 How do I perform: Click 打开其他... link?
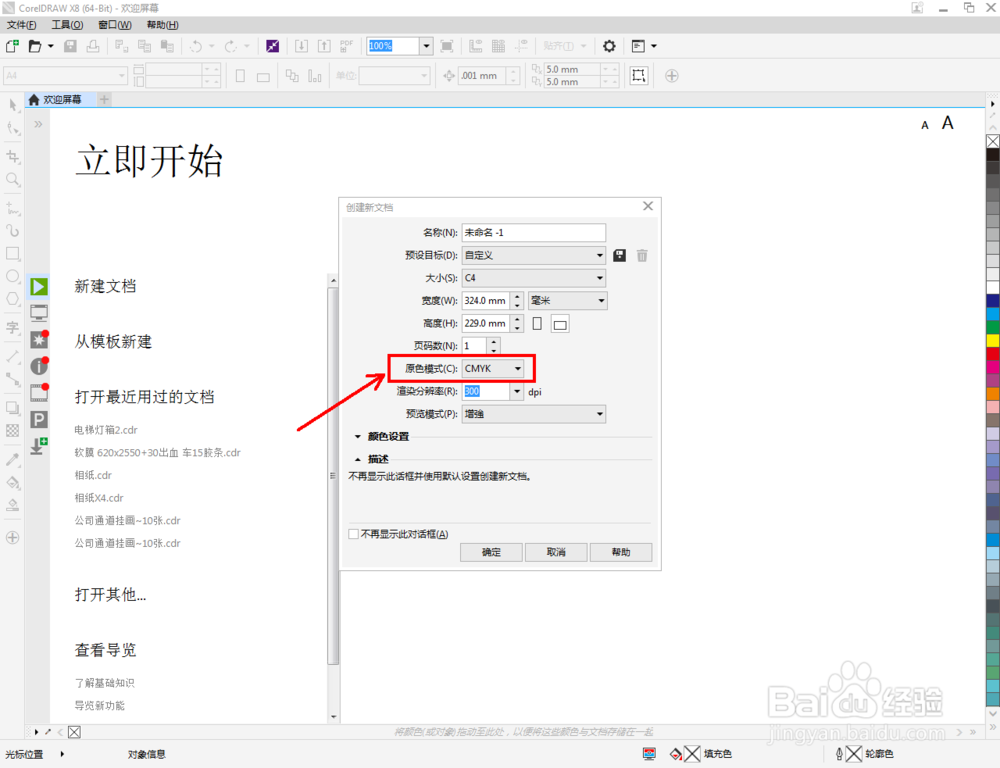110,594
